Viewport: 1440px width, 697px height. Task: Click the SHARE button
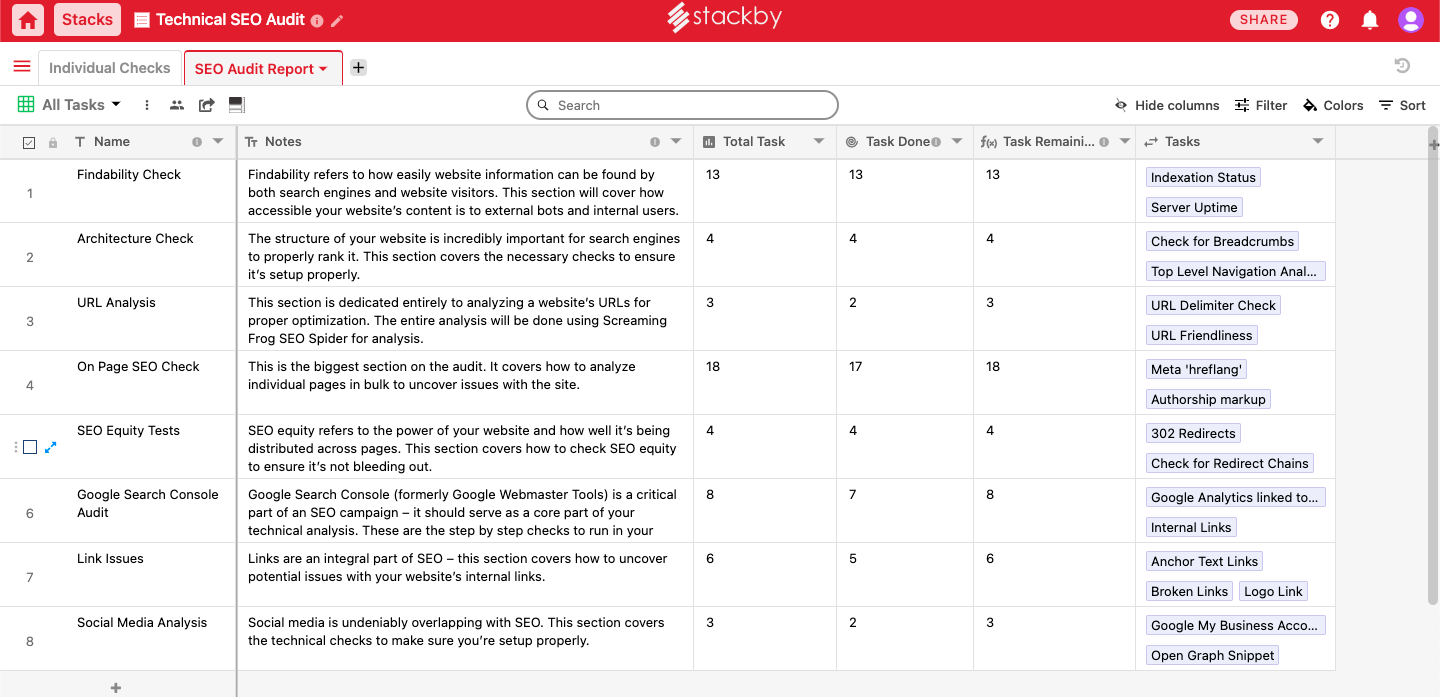(x=1264, y=19)
